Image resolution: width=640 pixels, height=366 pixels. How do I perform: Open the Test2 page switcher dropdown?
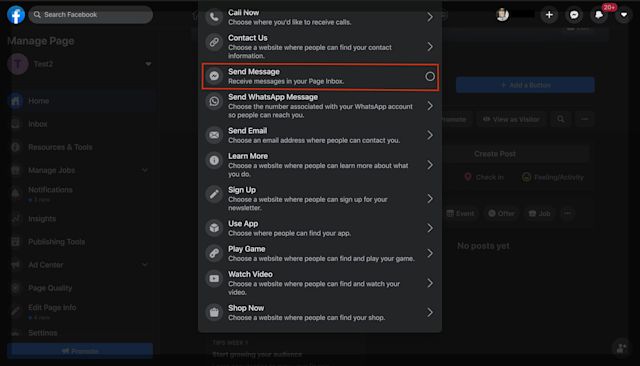pyautogui.click(x=148, y=64)
